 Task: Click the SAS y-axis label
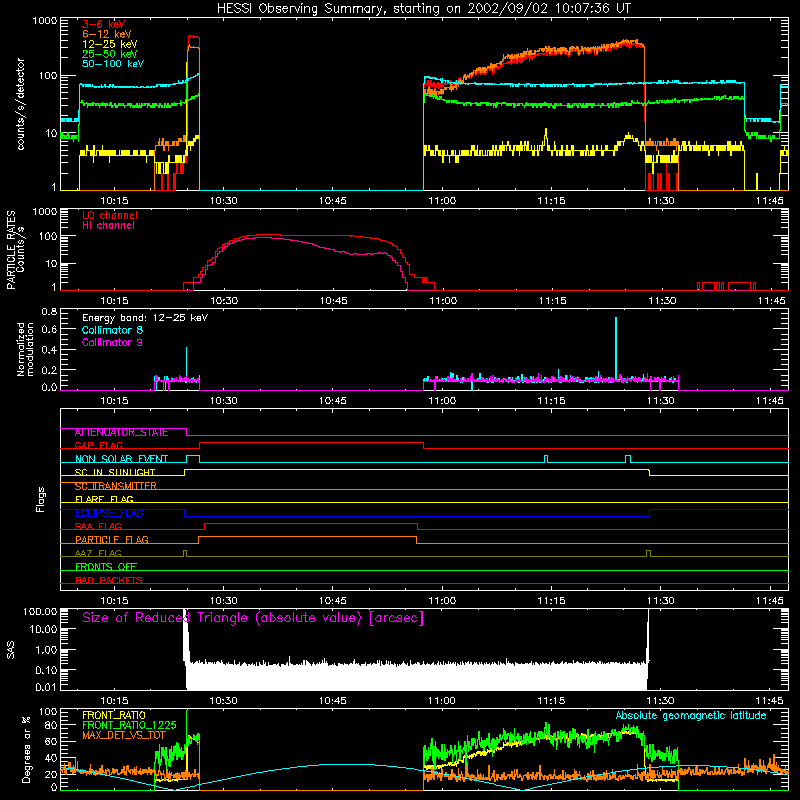coord(10,650)
